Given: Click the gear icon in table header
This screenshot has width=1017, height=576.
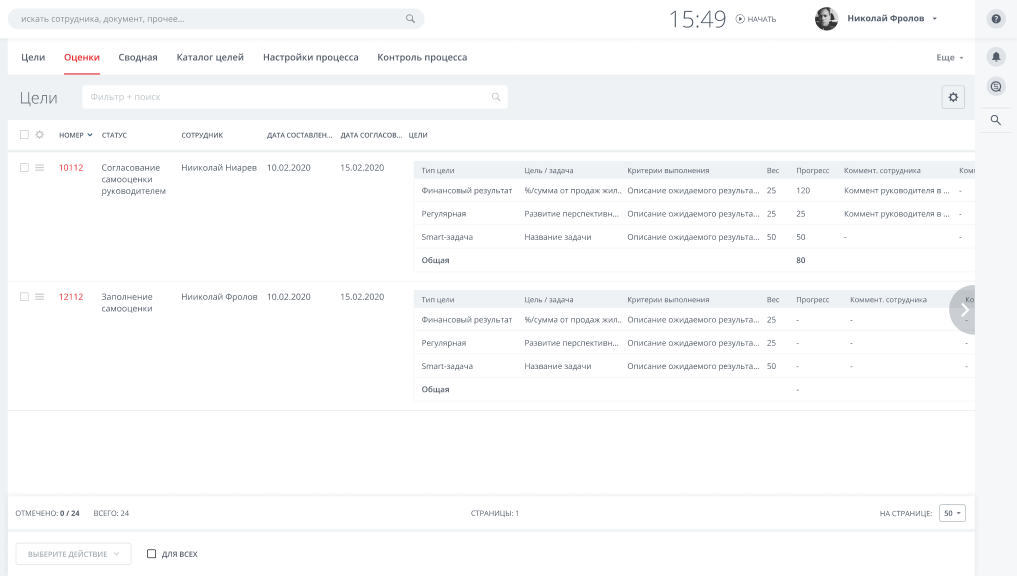Looking at the screenshot, I should pos(40,135).
